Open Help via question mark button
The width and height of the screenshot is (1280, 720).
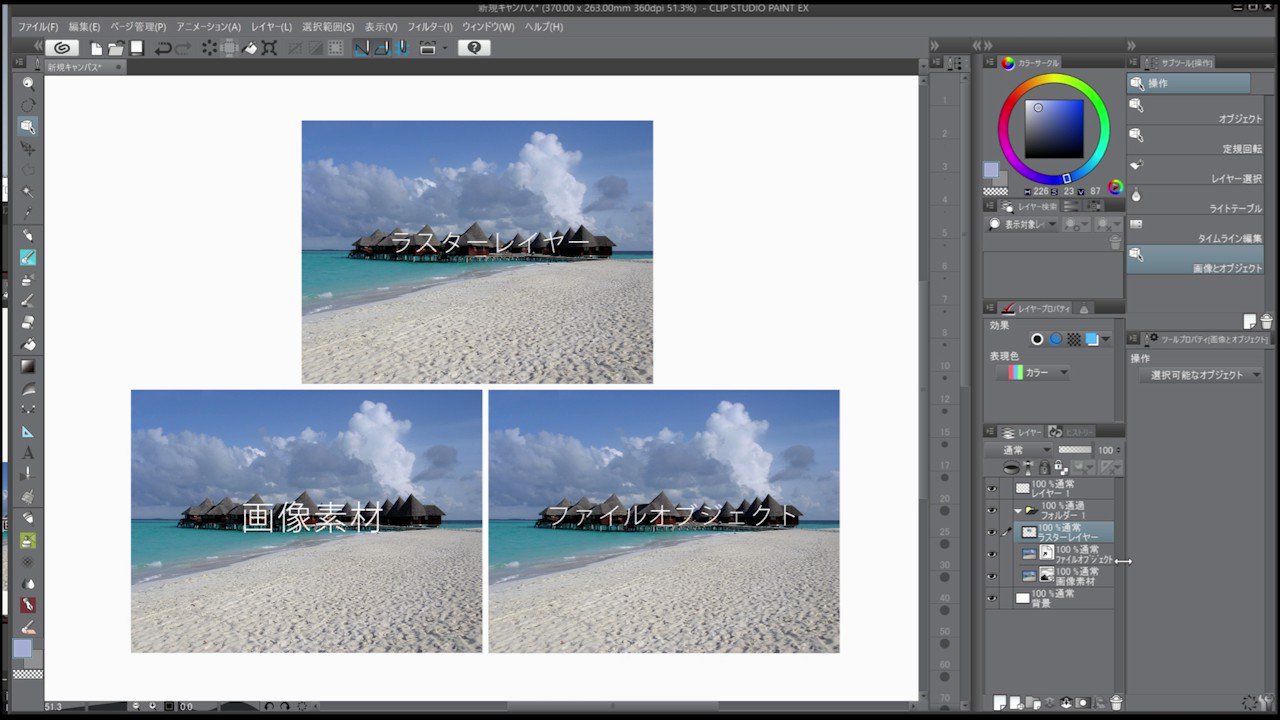474,47
